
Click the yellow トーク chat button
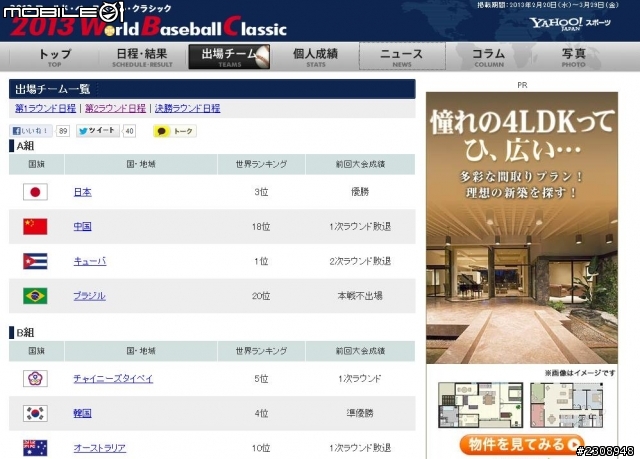point(175,131)
